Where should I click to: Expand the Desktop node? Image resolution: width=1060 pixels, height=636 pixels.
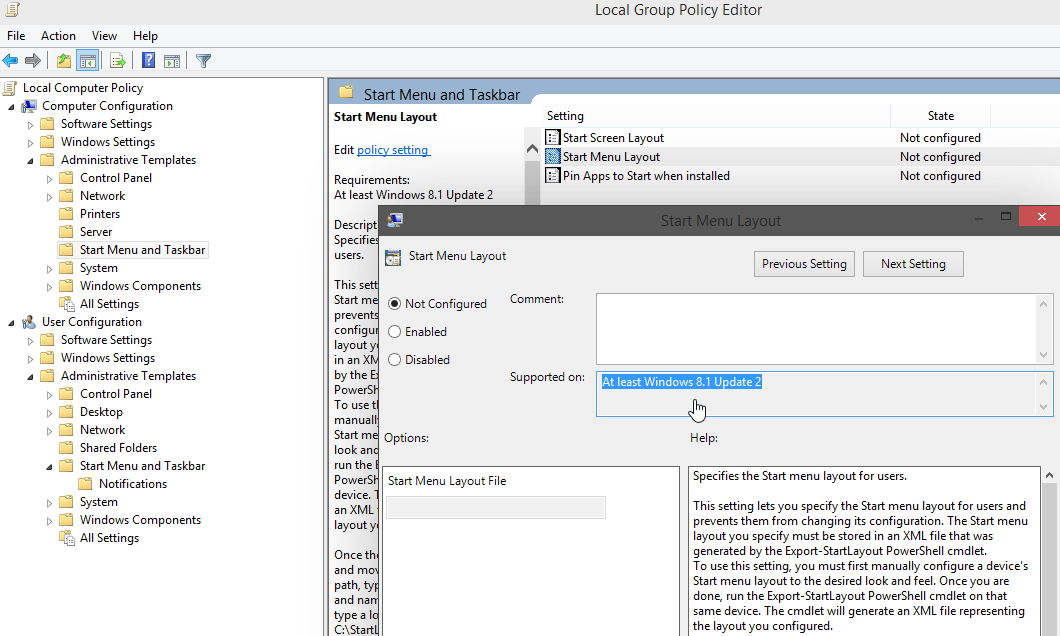49,412
